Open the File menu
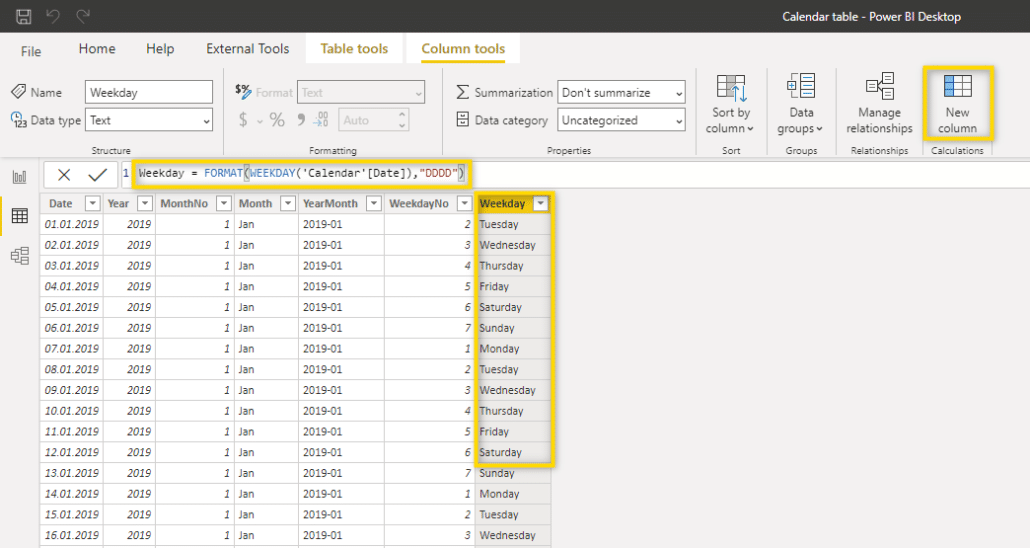Image resolution: width=1030 pixels, height=548 pixels. pyautogui.click(x=31, y=51)
